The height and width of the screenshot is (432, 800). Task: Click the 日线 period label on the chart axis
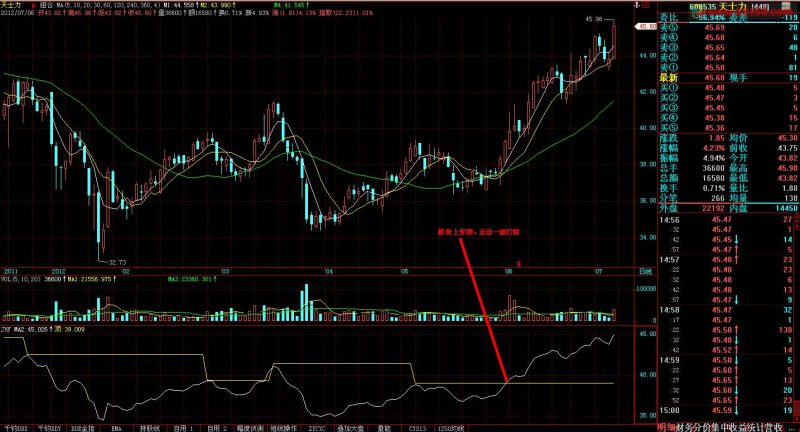point(645,272)
